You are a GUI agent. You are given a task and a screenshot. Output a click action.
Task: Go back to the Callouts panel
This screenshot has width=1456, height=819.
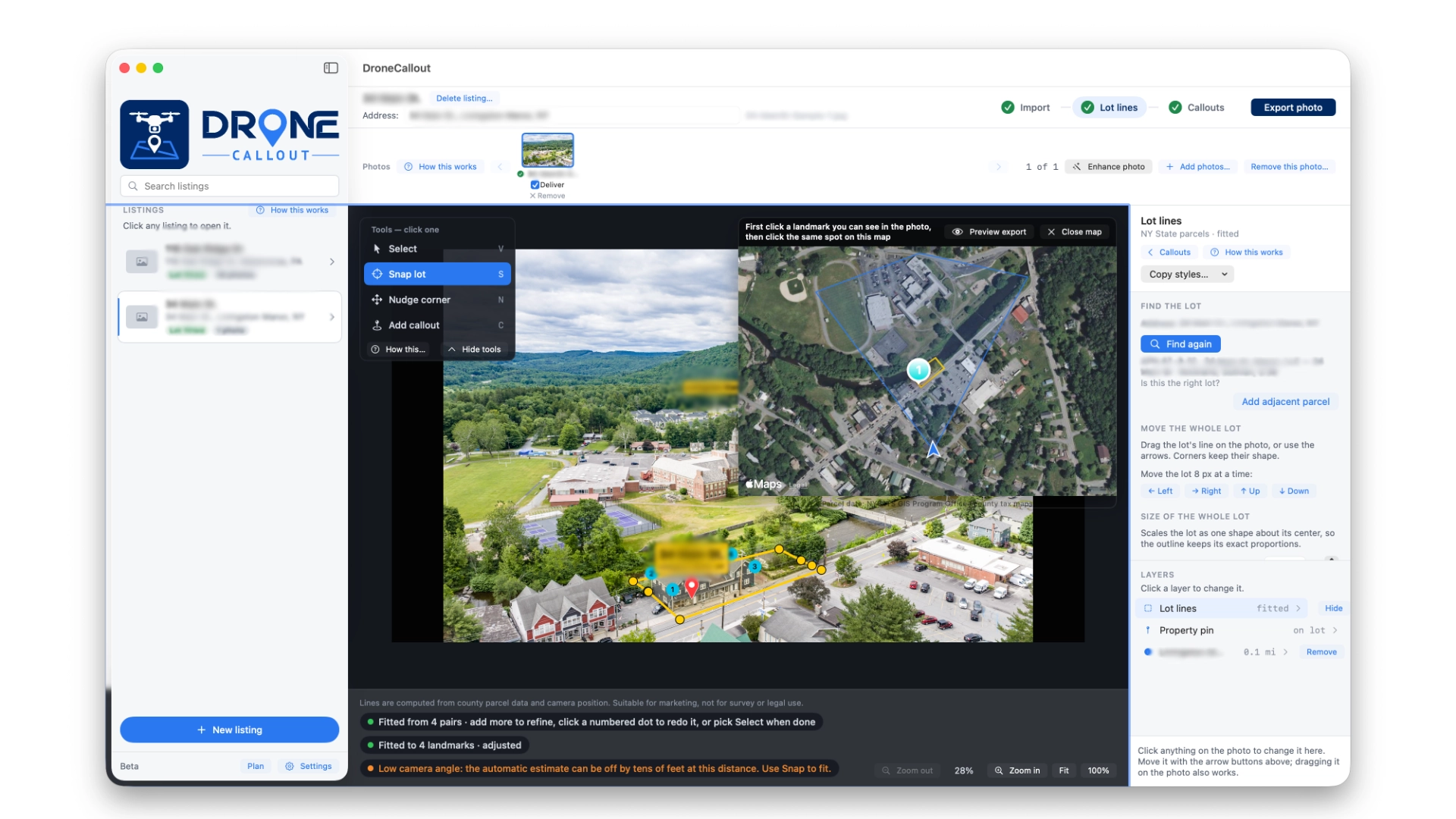coord(1169,253)
